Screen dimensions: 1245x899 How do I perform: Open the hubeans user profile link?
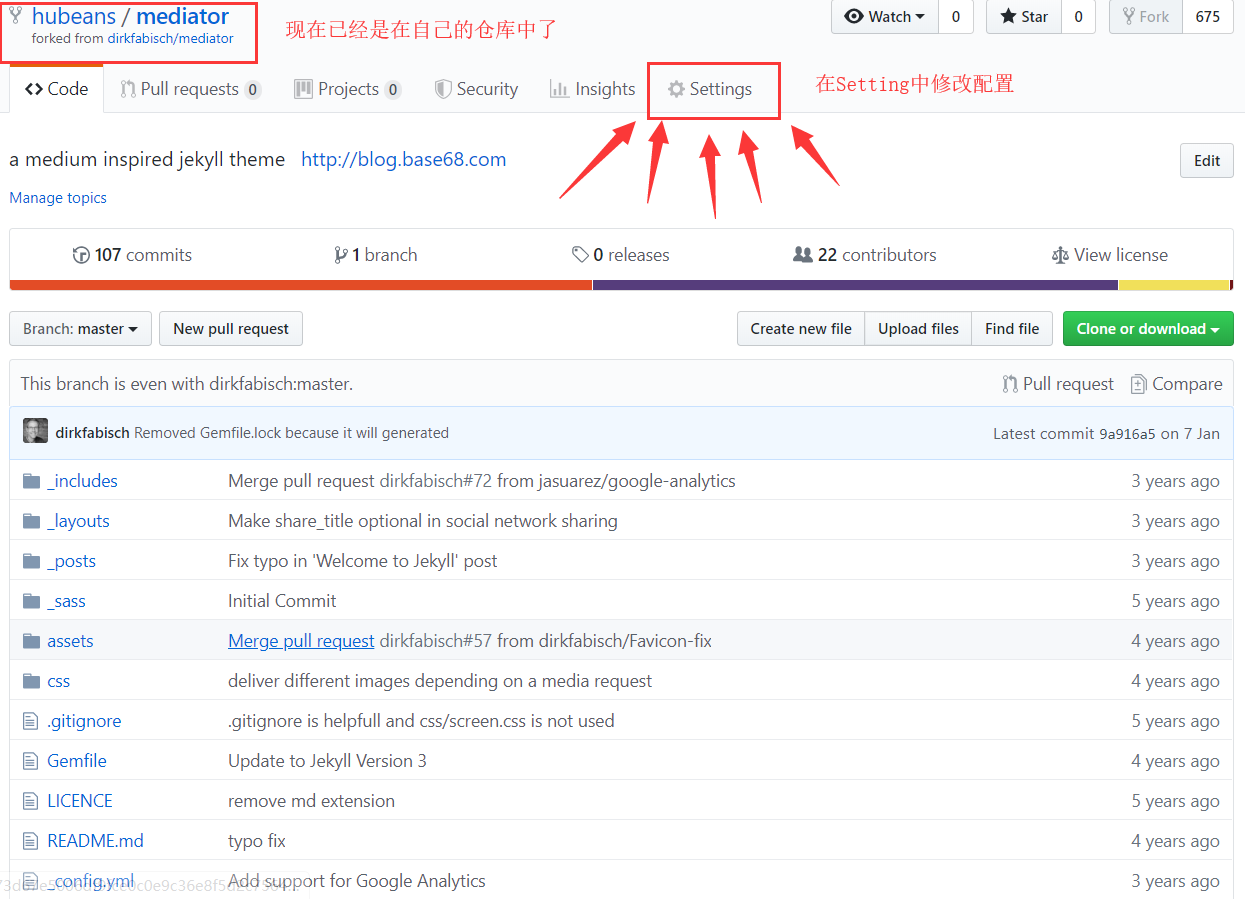(x=74, y=16)
